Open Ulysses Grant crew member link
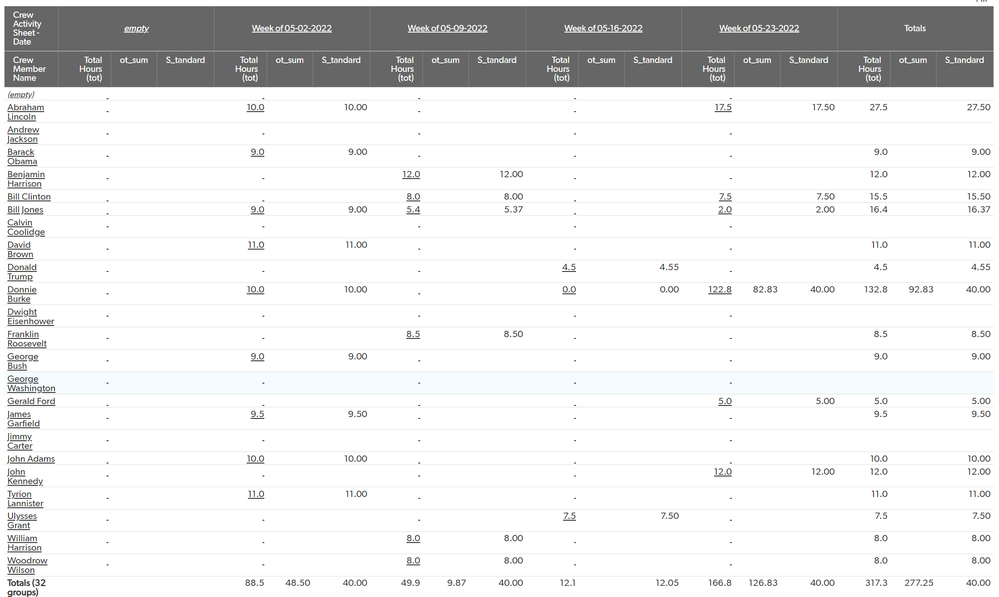 (22, 521)
